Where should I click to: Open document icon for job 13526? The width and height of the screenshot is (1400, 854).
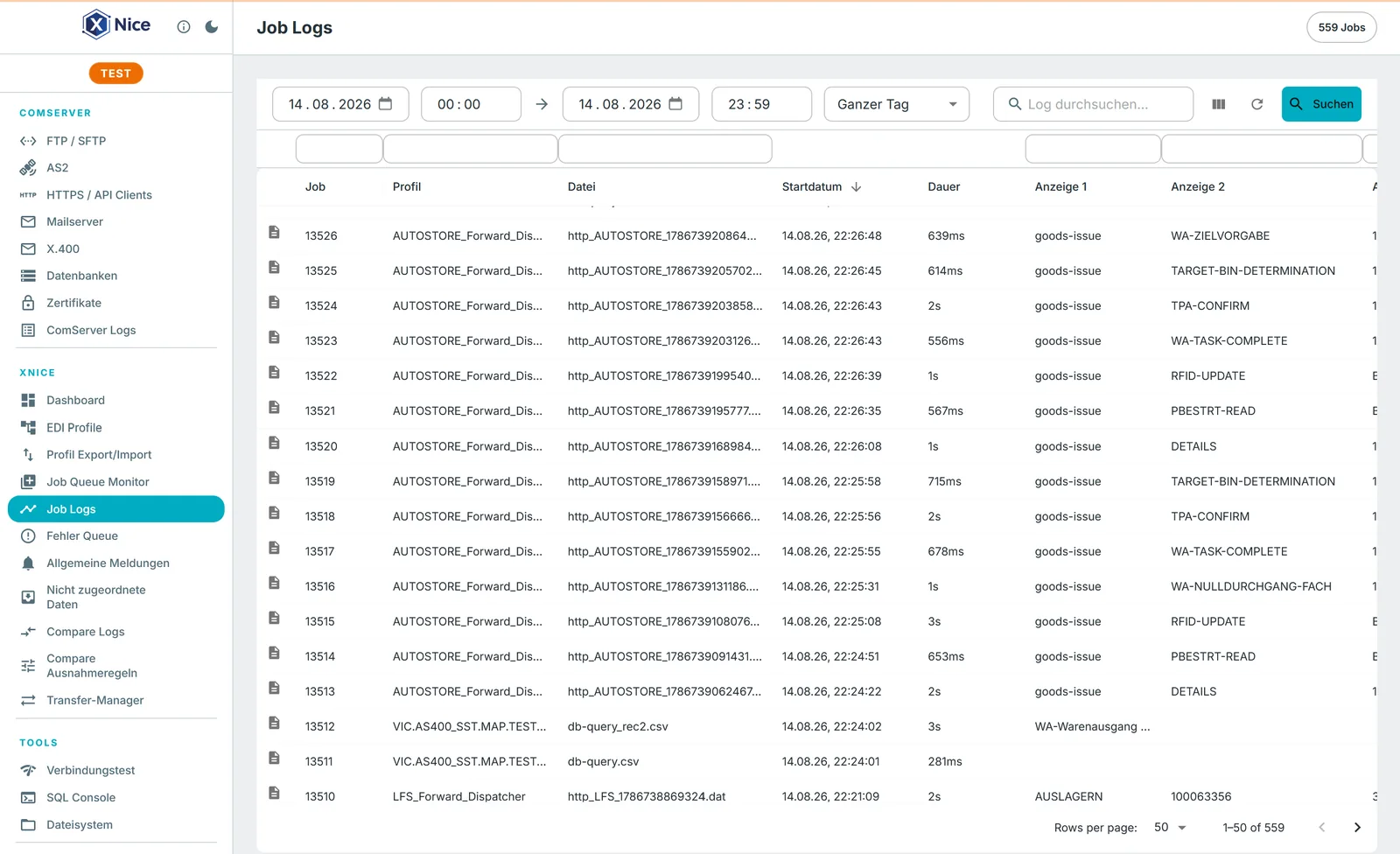pyautogui.click(x=274, y=232)
